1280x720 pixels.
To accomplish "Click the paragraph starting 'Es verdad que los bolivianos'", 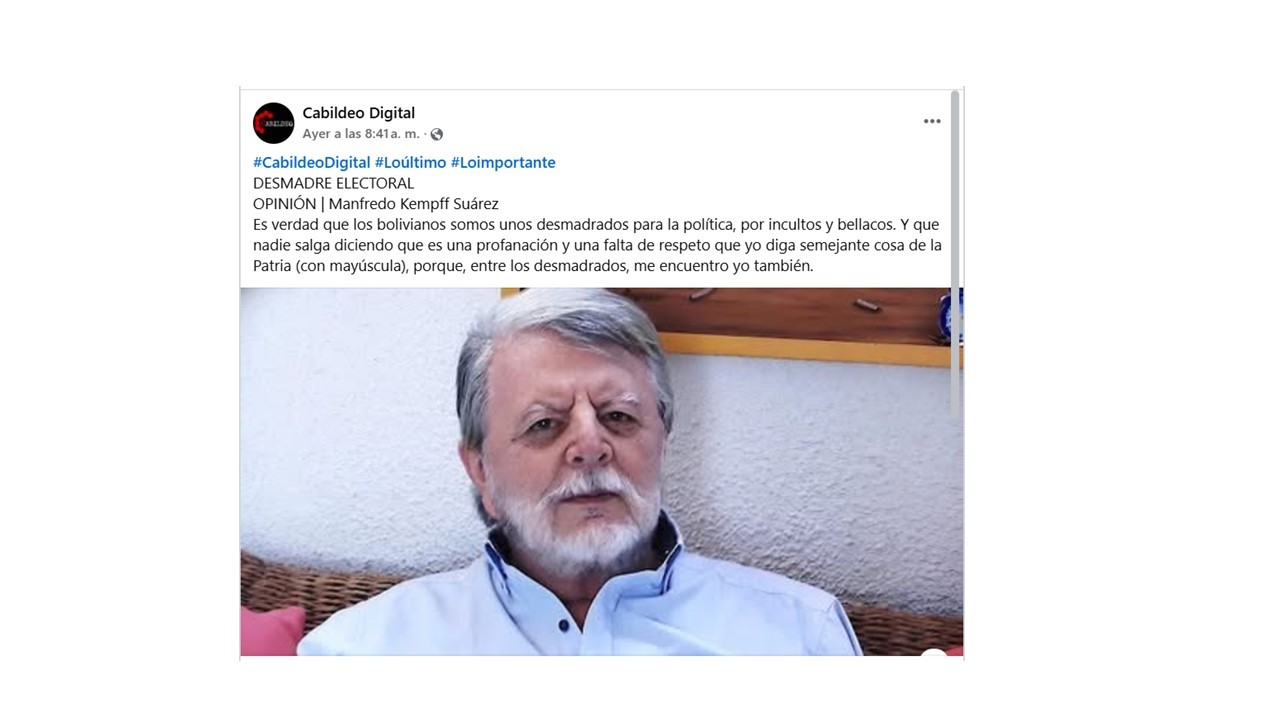I will point(597,245).
